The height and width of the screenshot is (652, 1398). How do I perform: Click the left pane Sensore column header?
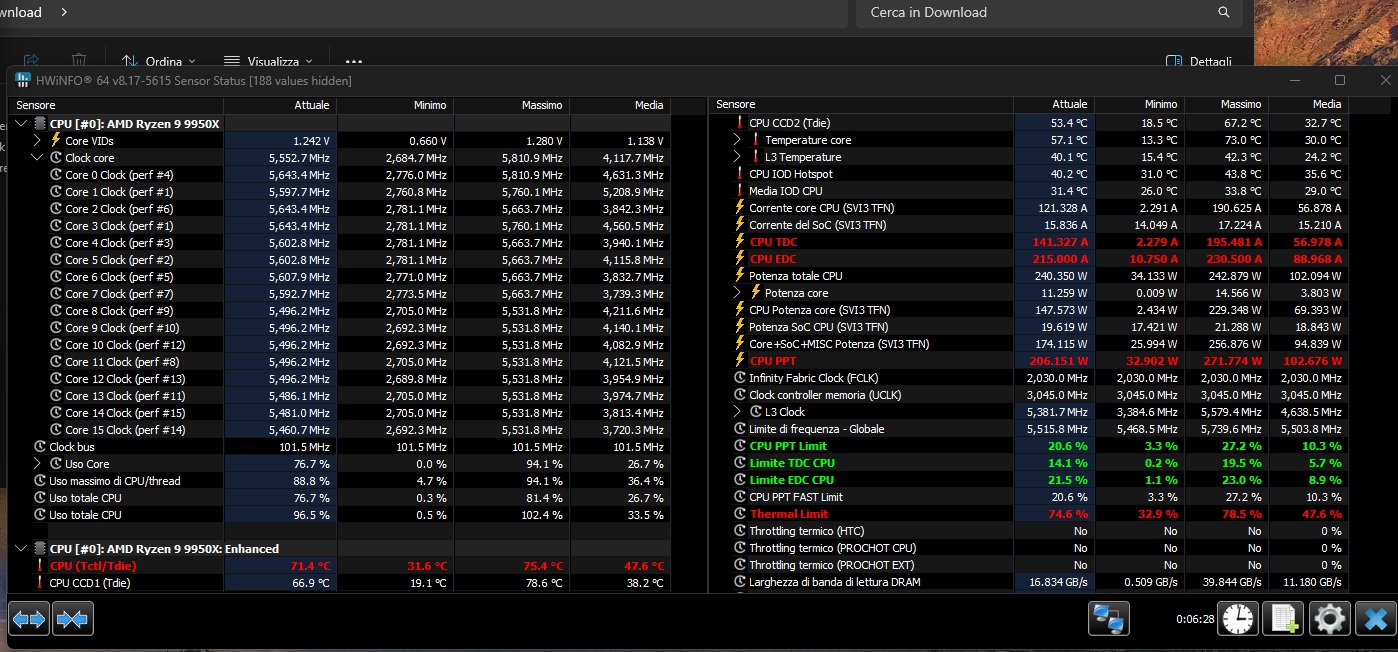[x=116, y=105]
